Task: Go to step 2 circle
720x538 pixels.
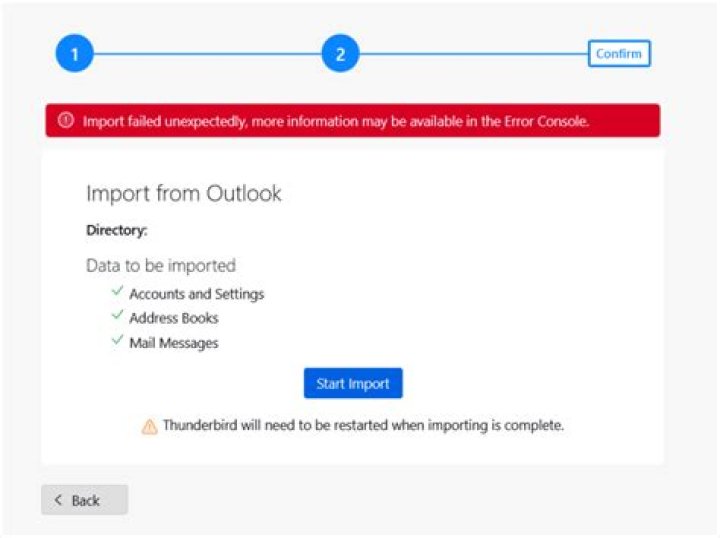Action: tap(340, 54)
